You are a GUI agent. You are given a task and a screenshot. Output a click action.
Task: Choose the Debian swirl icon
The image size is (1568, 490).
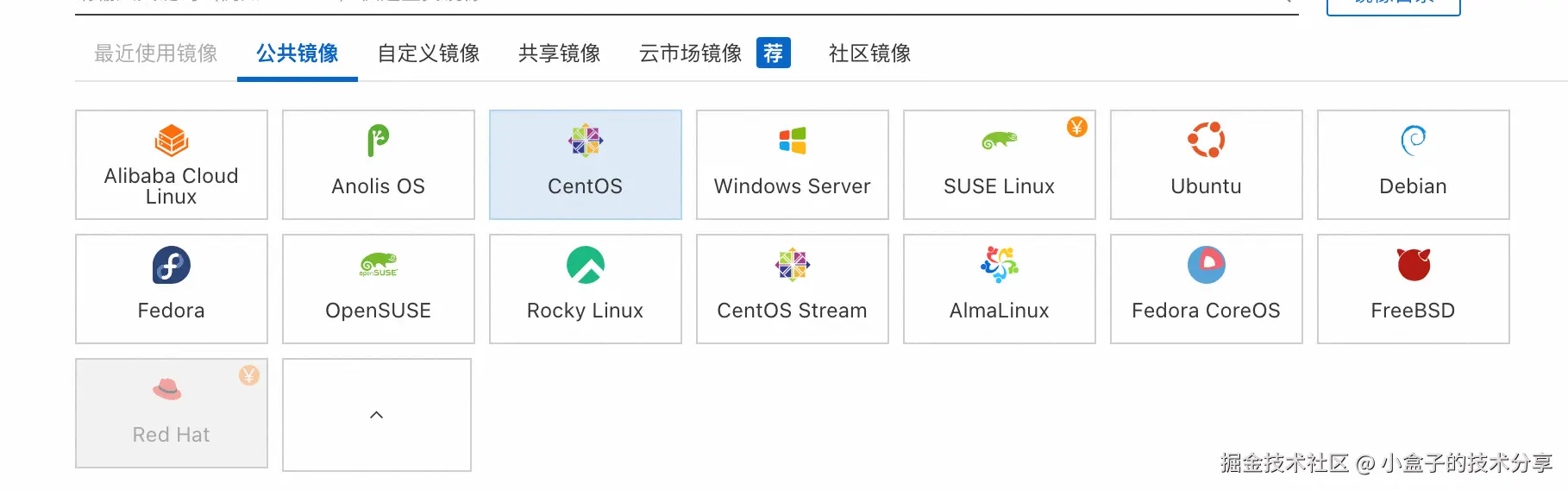coord(1413,140)
